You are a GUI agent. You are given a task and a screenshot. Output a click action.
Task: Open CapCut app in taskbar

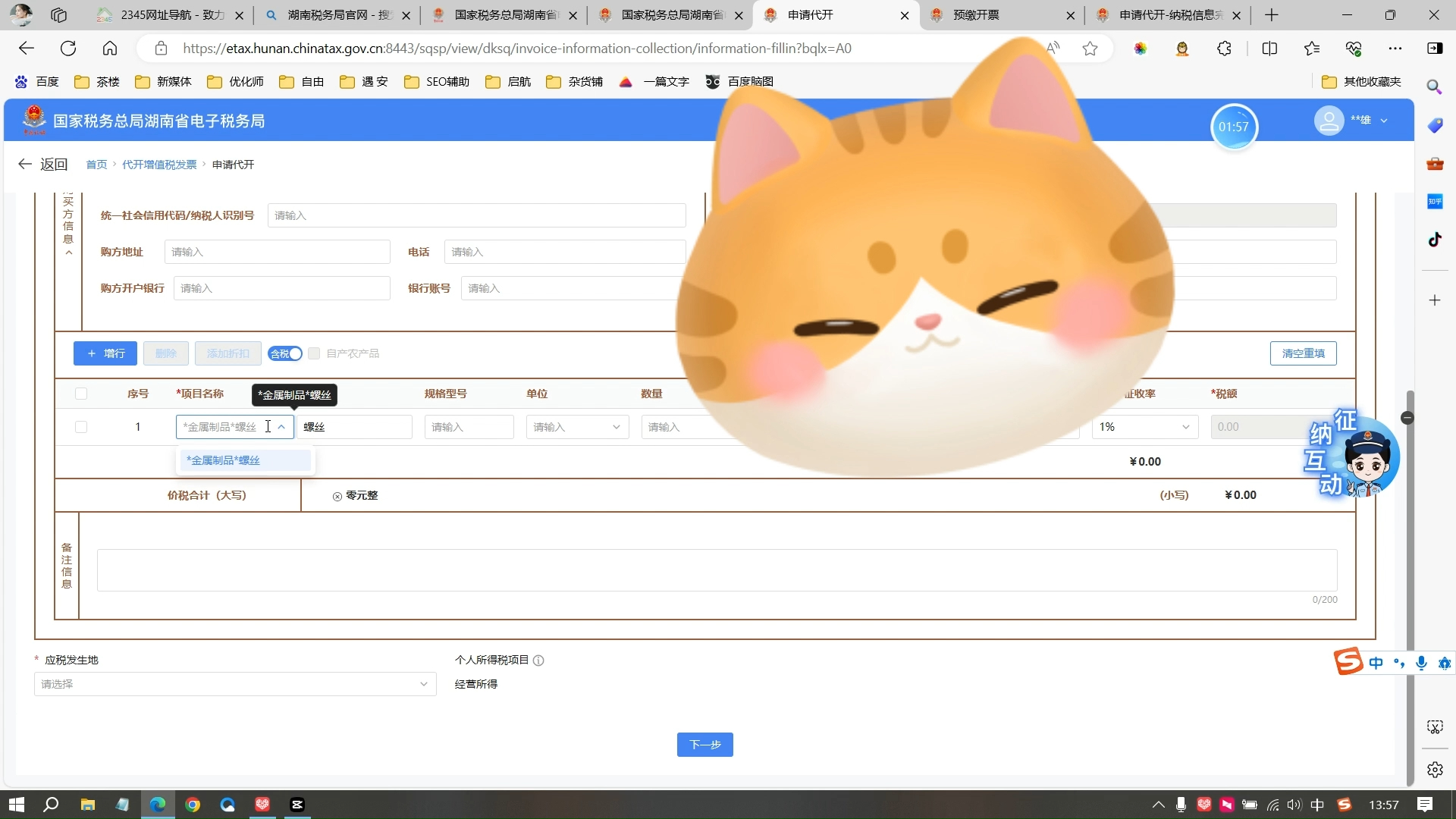pos(297,805)
